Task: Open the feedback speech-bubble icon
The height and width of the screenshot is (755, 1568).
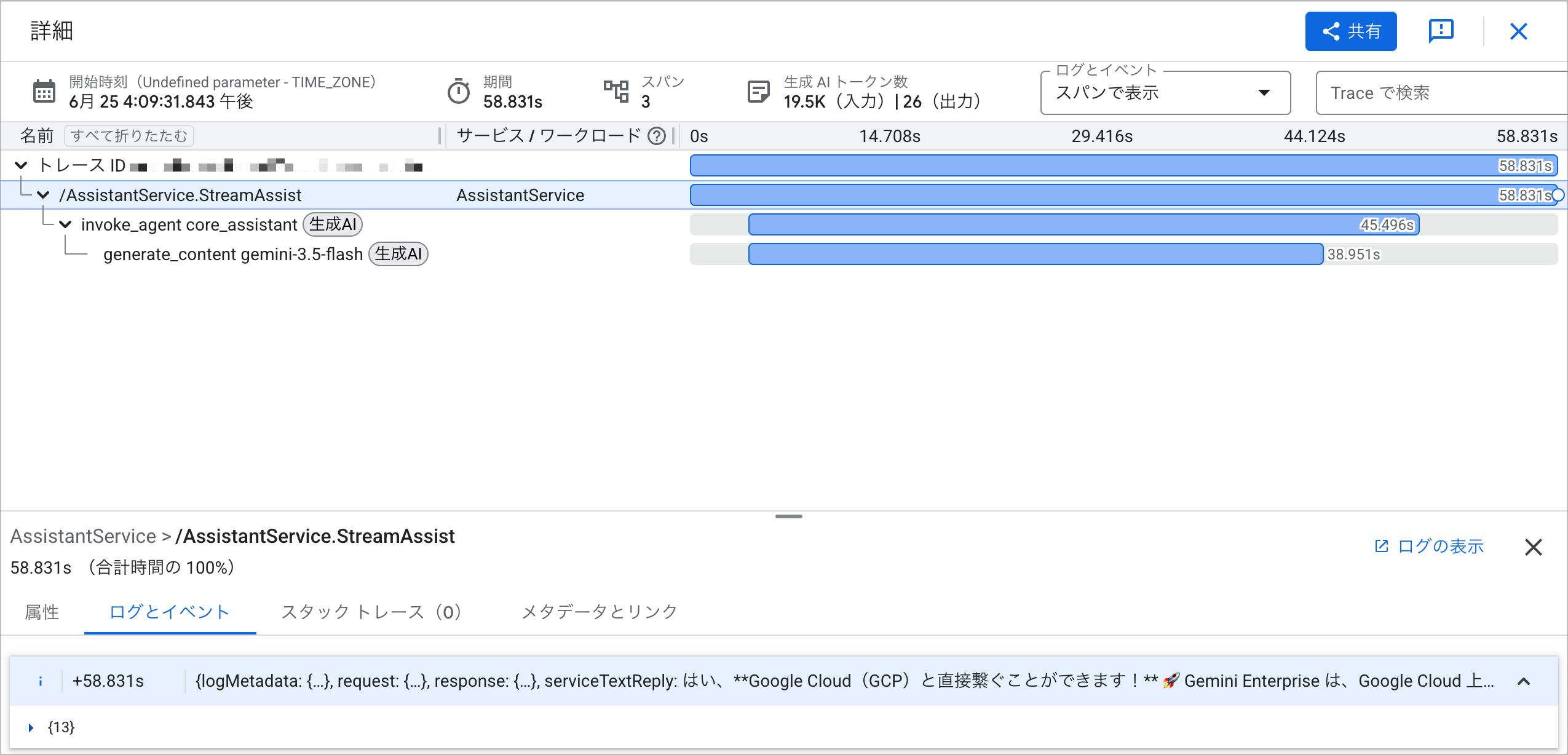Action: coord(1441,31)
